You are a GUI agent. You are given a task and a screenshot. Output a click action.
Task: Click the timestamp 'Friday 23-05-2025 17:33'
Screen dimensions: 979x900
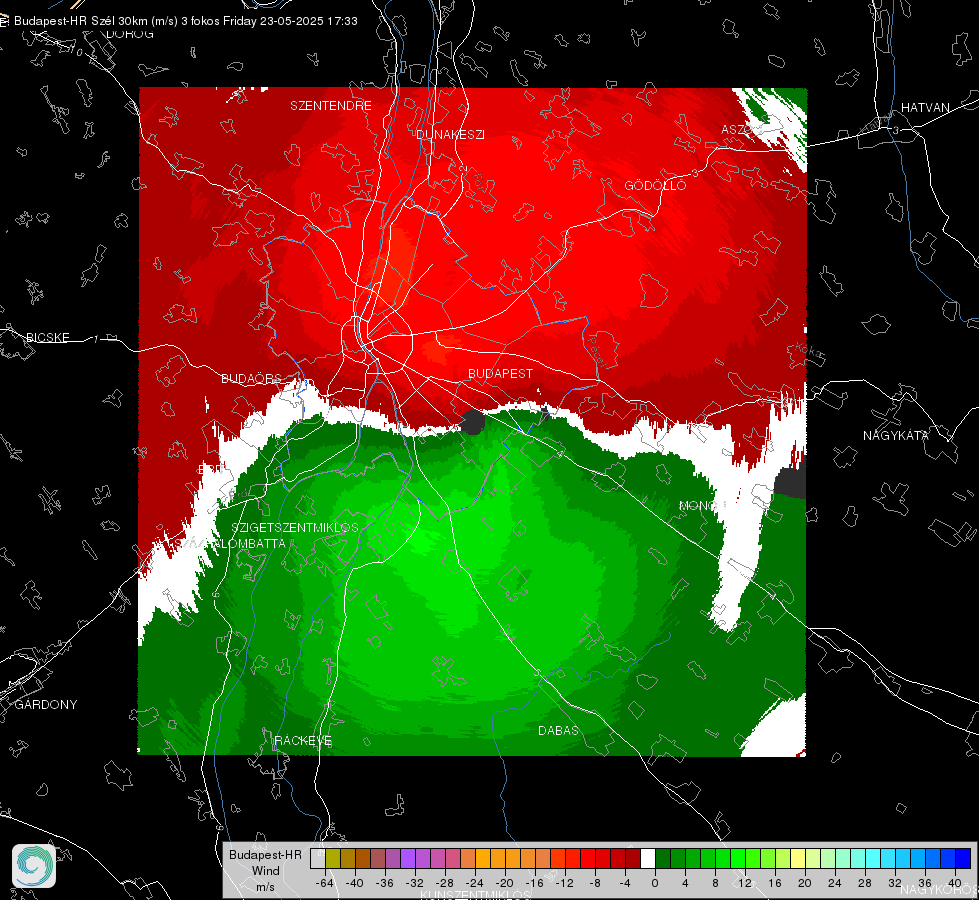tap(290, 21)
